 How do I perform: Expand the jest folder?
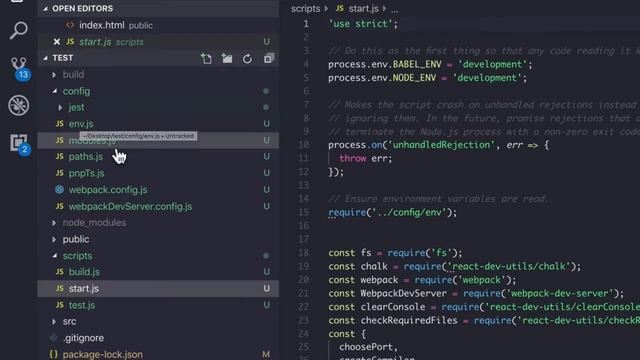point(60,107)
